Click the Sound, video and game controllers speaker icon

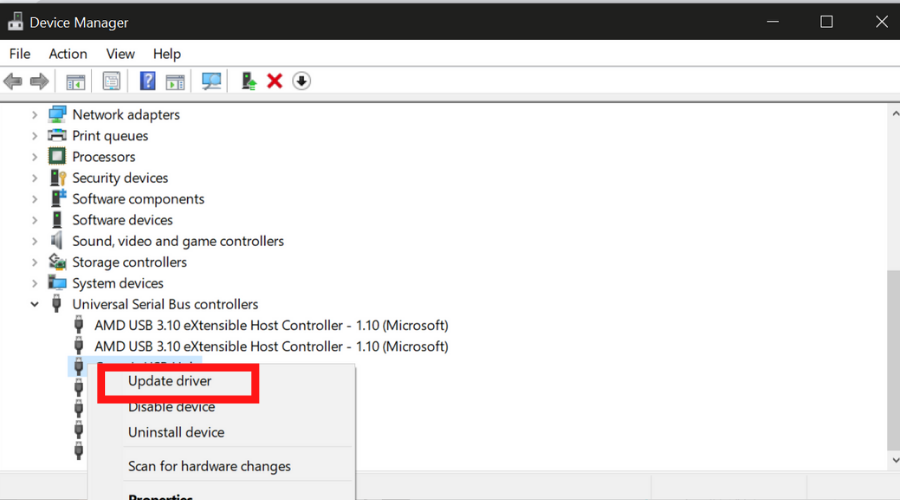coord(56,241)
